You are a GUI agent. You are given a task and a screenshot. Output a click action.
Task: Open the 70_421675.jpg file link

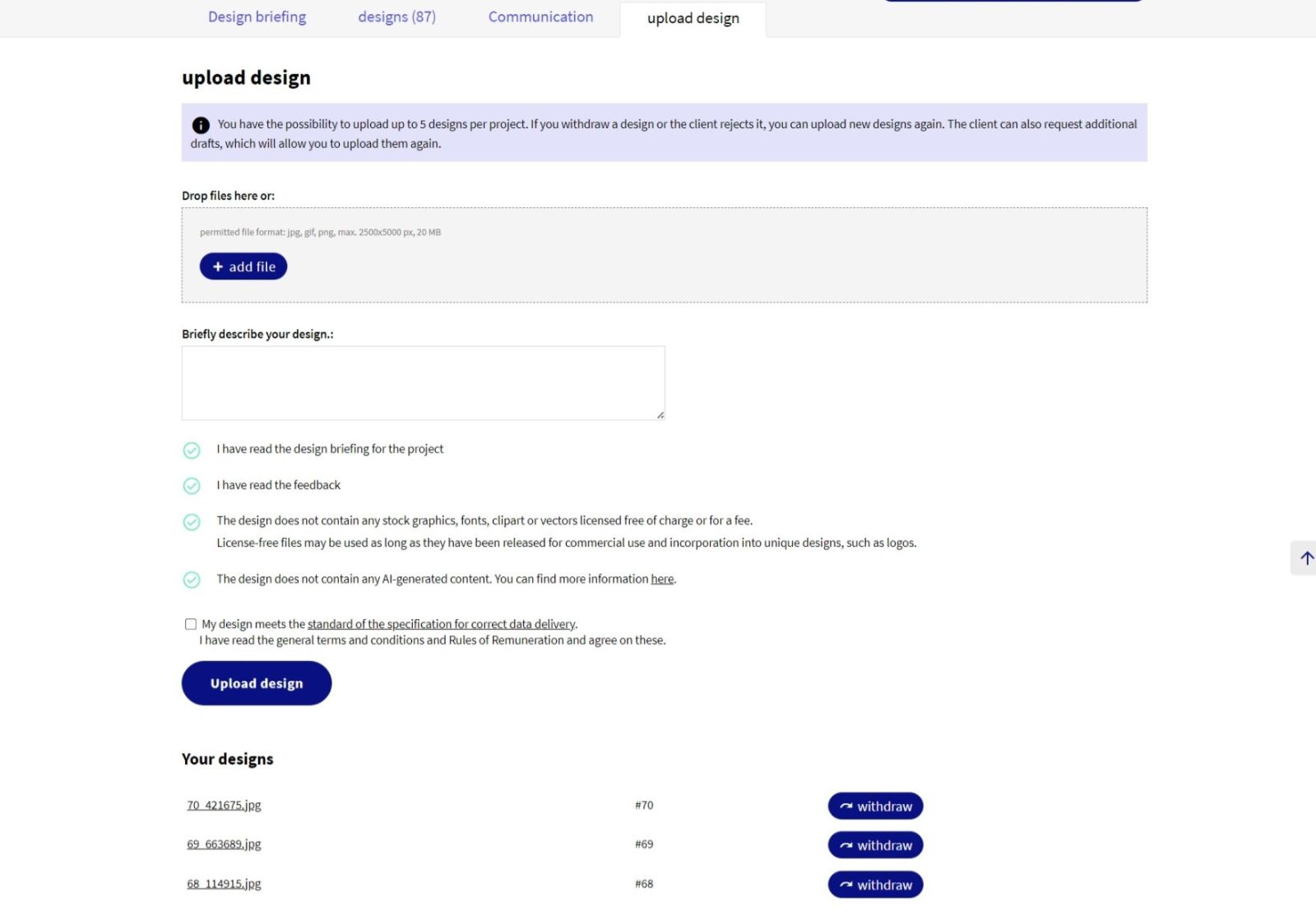[224, 805]
